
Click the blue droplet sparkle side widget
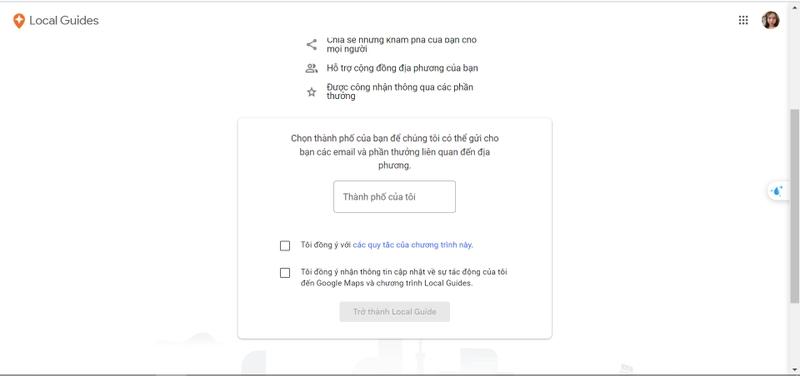click(777, 191)
